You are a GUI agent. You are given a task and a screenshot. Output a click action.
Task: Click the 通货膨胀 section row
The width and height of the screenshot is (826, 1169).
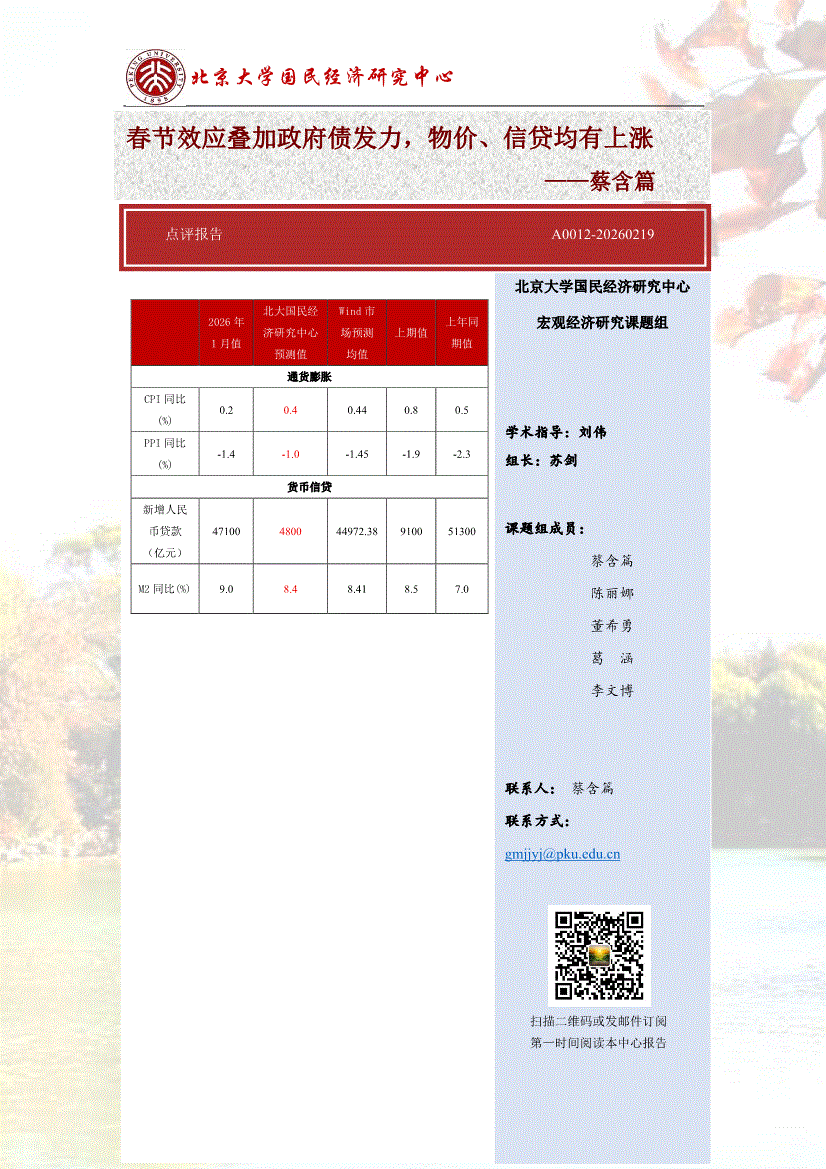point(309,378)
